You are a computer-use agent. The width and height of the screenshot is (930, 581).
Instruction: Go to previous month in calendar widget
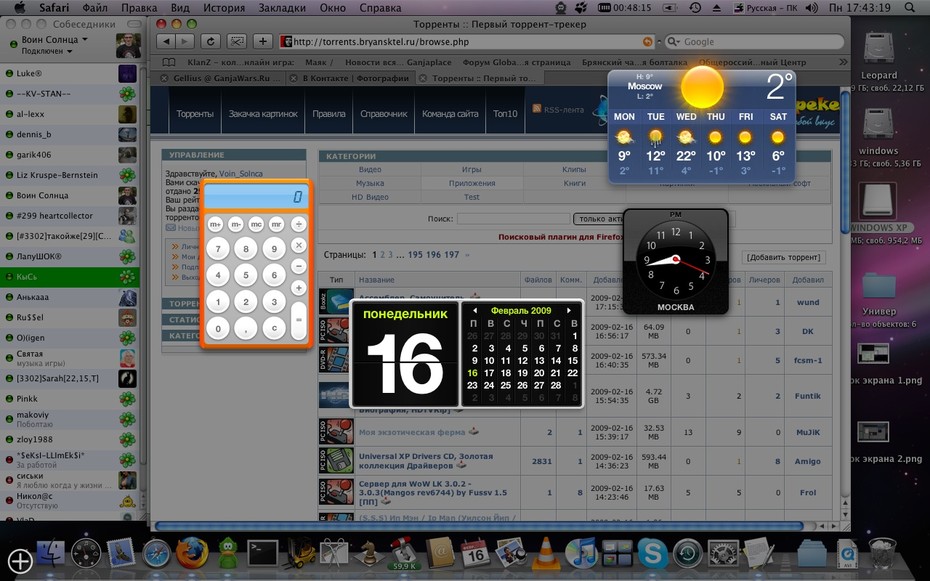474,310
